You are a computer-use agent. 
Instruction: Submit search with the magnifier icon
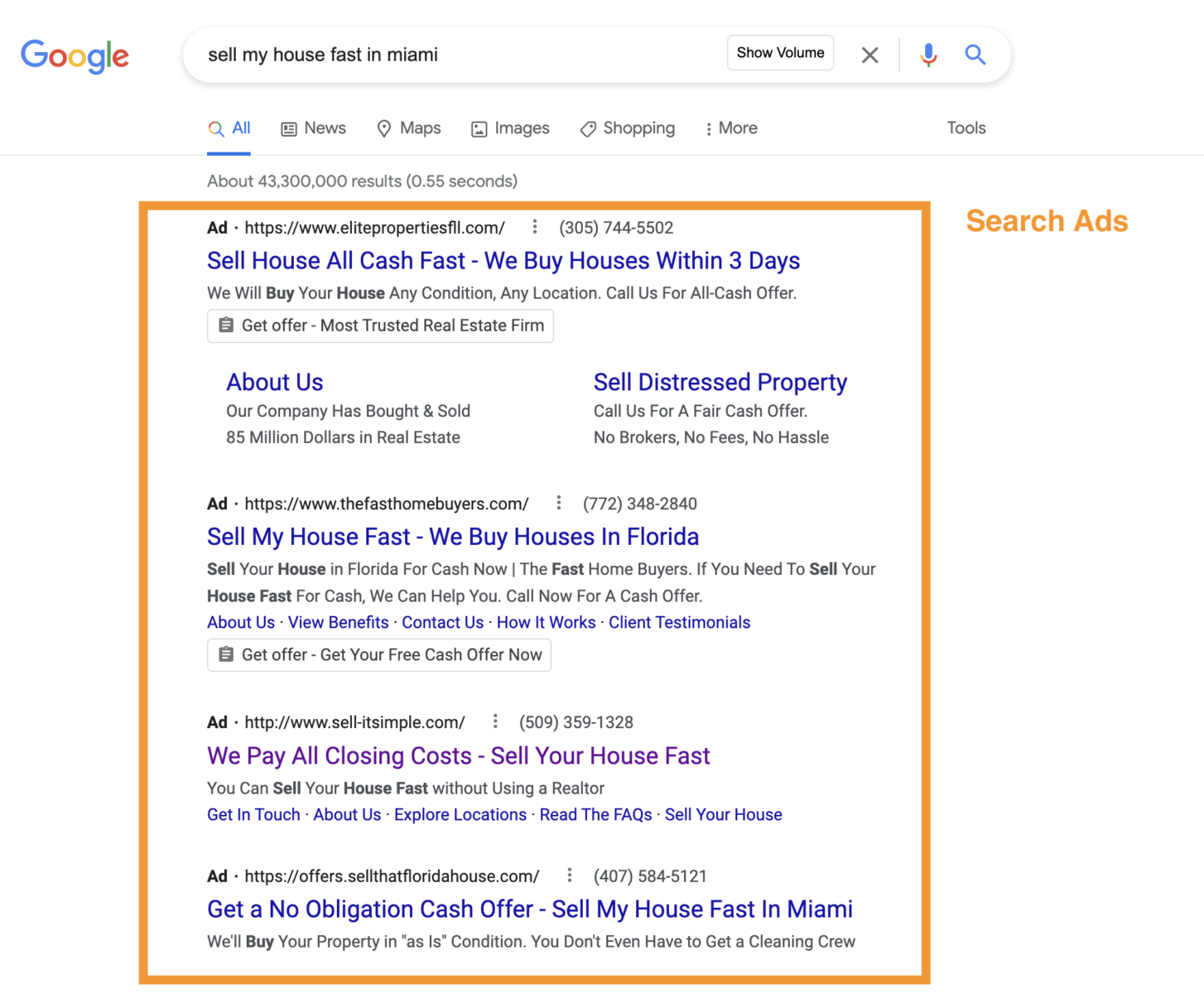pyautogui.click(x=975, y=55)
